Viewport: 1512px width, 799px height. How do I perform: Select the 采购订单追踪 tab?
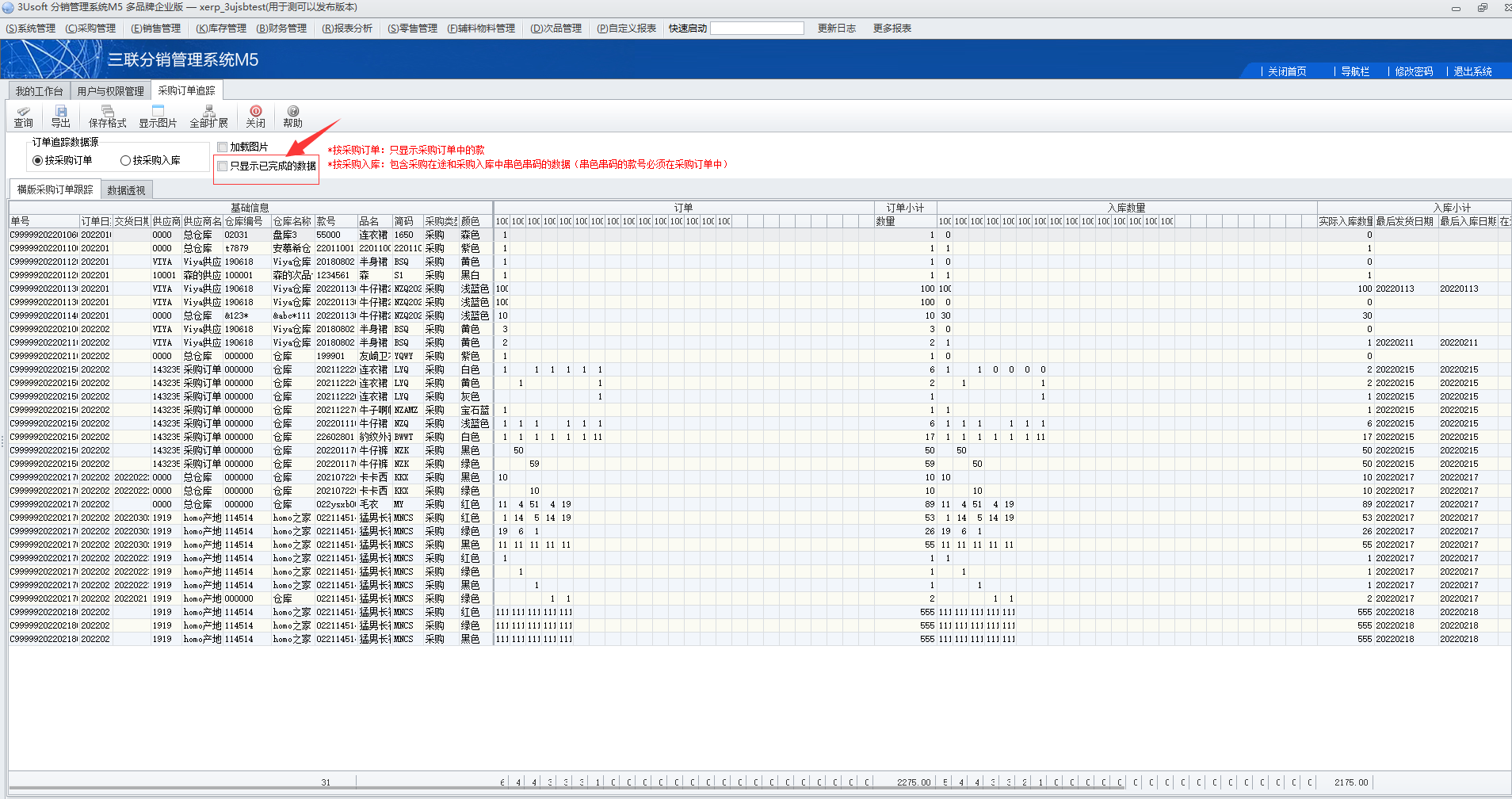186,90
